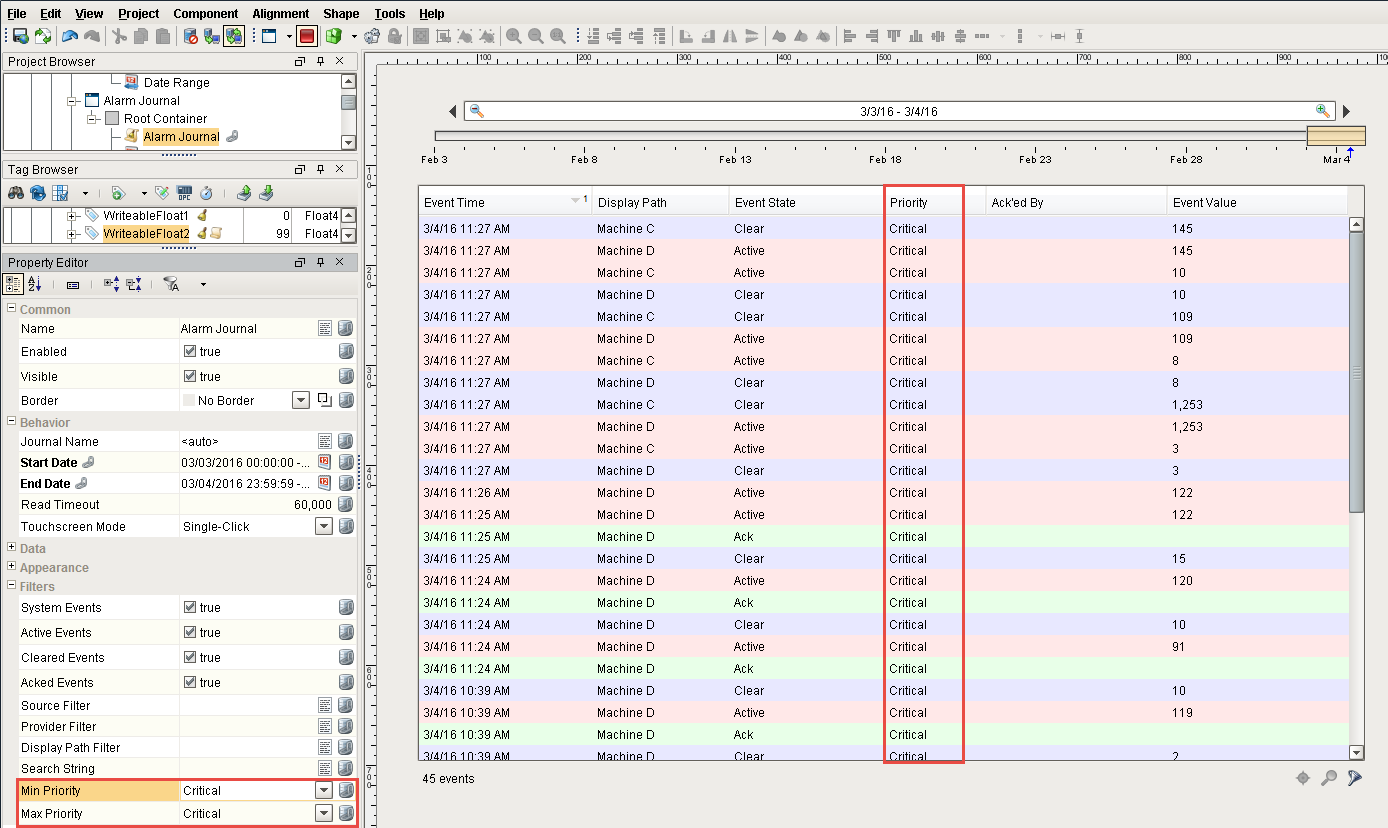Click the alarm table scrollbar down arrow

(1357, 754)
